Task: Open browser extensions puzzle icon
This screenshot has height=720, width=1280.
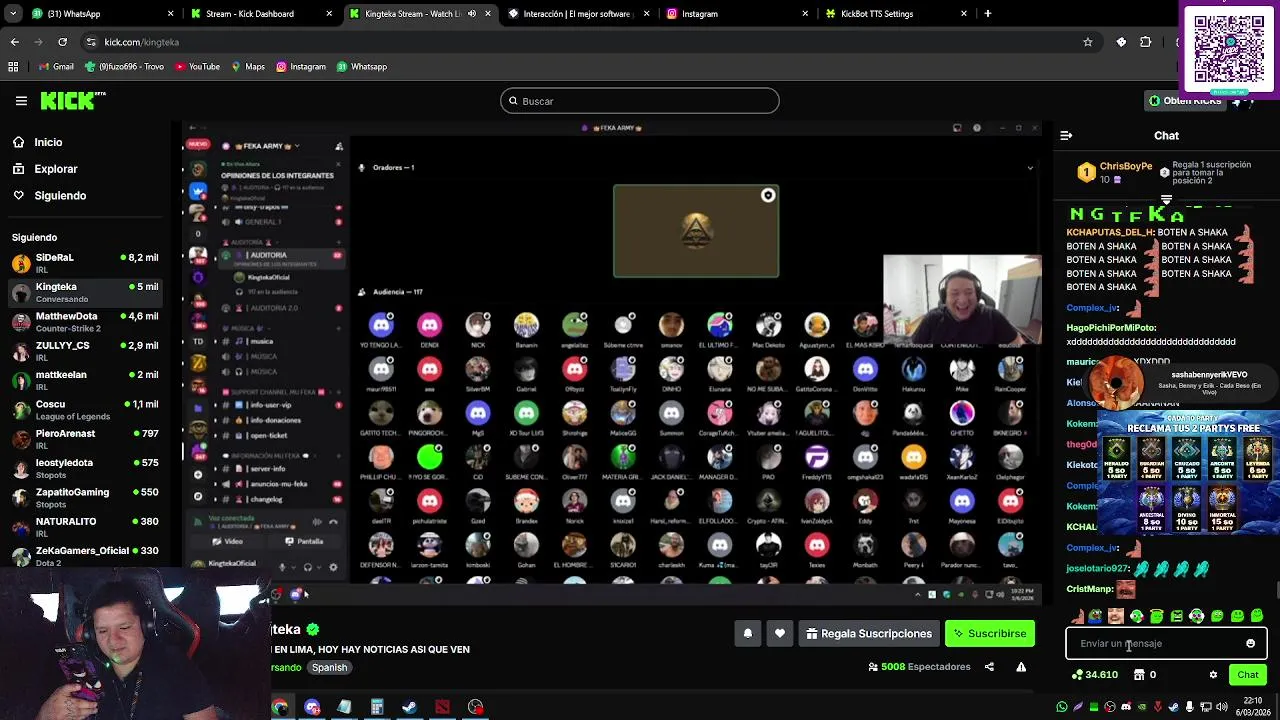Action: point(1146,42)
